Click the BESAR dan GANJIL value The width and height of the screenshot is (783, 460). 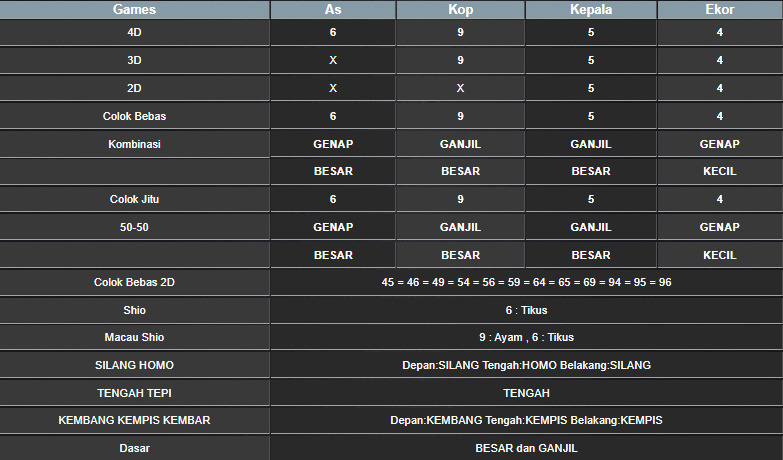click(526, 448)
